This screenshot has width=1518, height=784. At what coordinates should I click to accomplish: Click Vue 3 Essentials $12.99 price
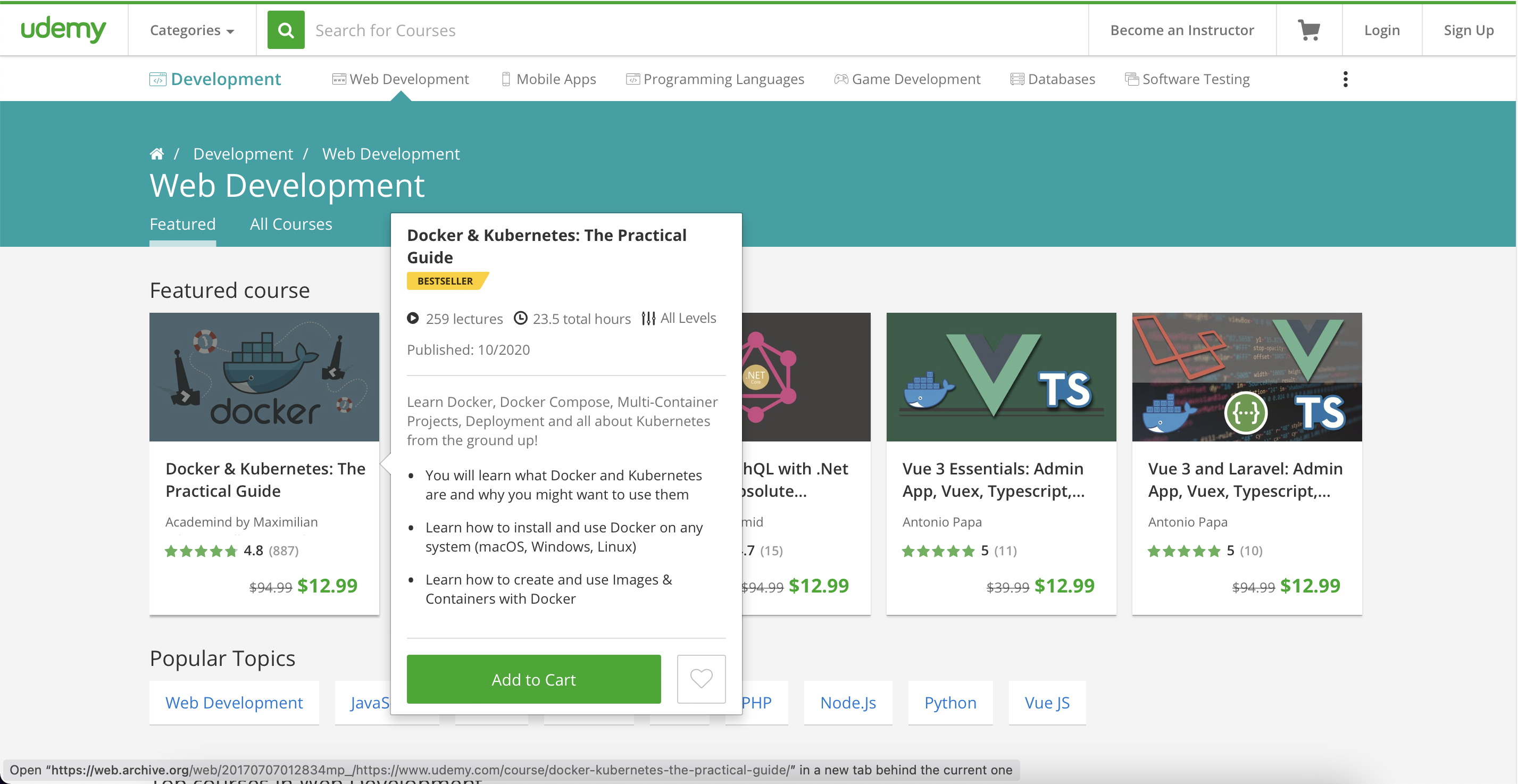pos(1064,586)
